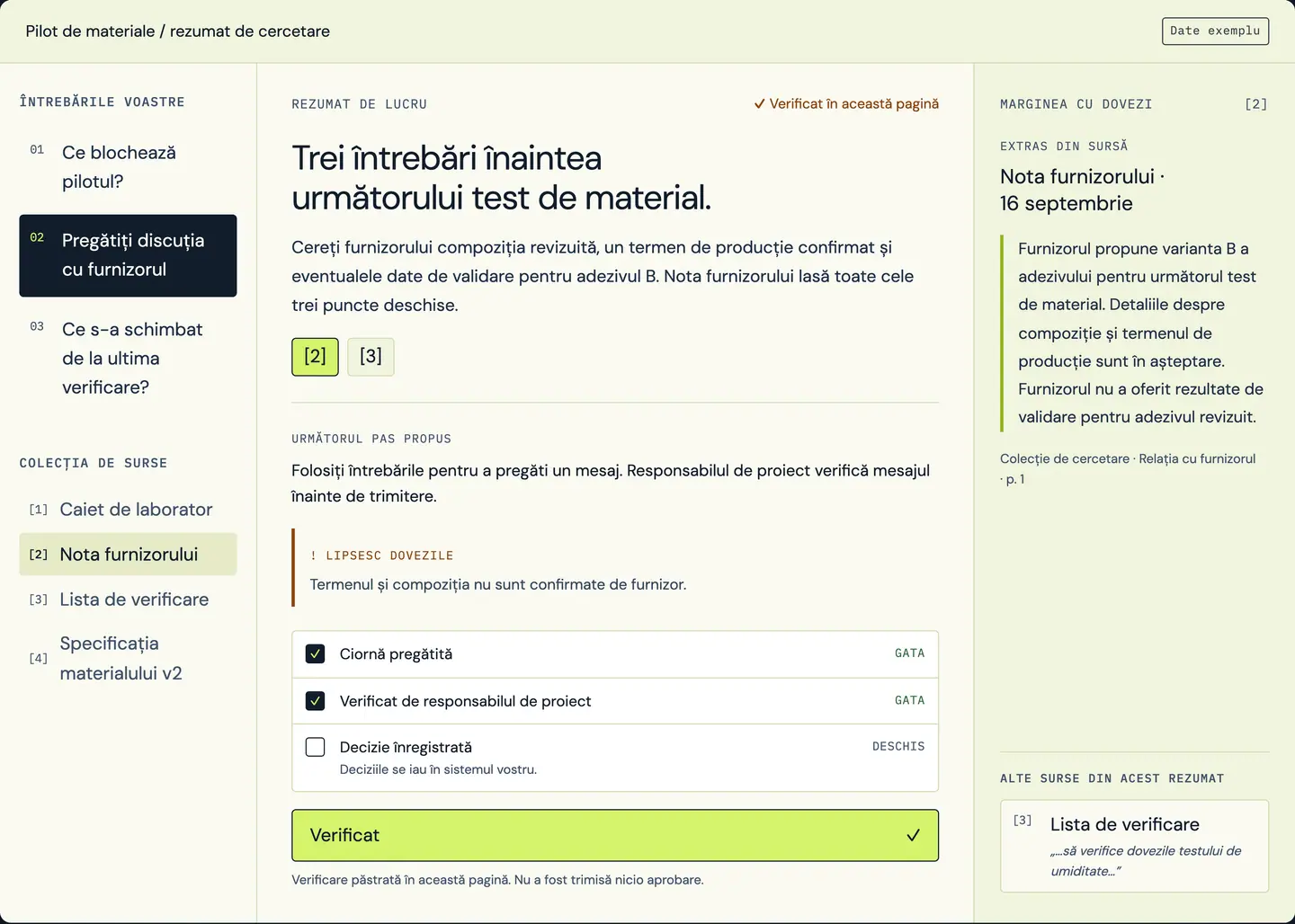Image resolution: width=1295 pixels, height=924 pixels.
Task: Click the LIPSESC DOVEZILE warning heading
Action: (381, 555)
